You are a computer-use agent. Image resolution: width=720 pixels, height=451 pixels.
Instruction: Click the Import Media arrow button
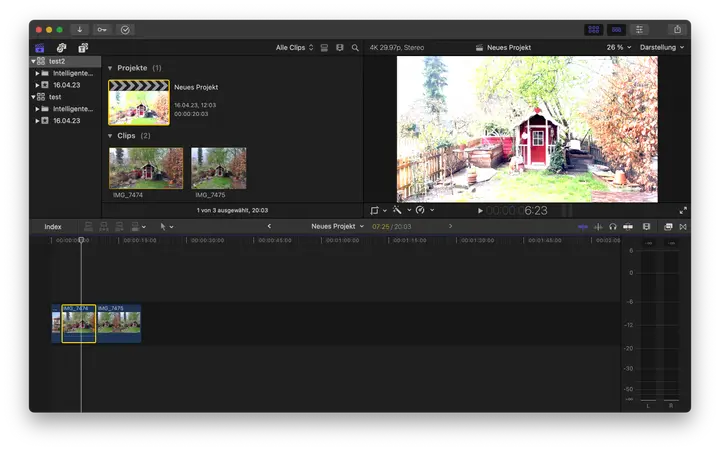click(x=80, y=30)
